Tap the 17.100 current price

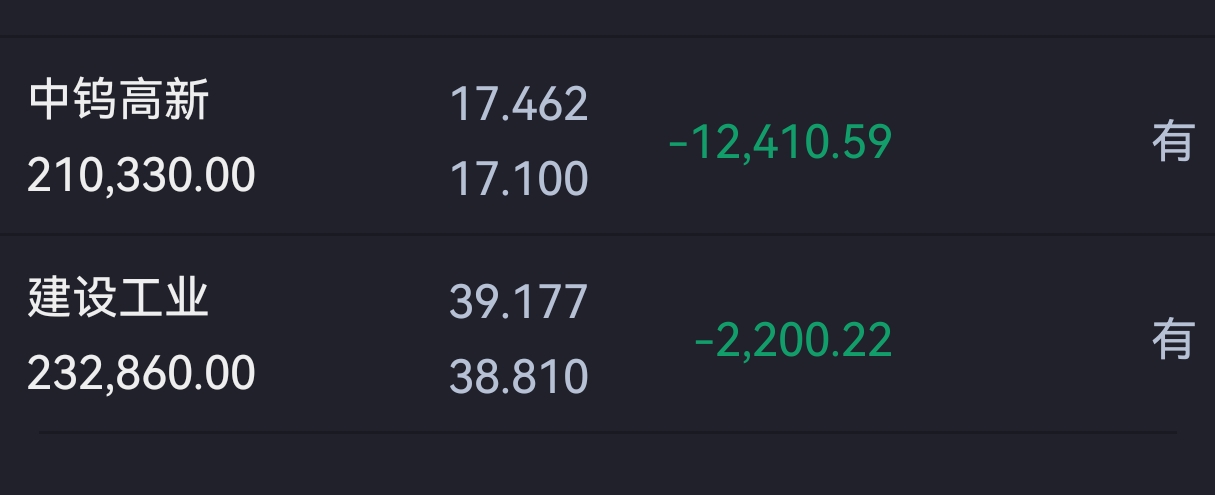pyautogui.click(x=519, y=179)
